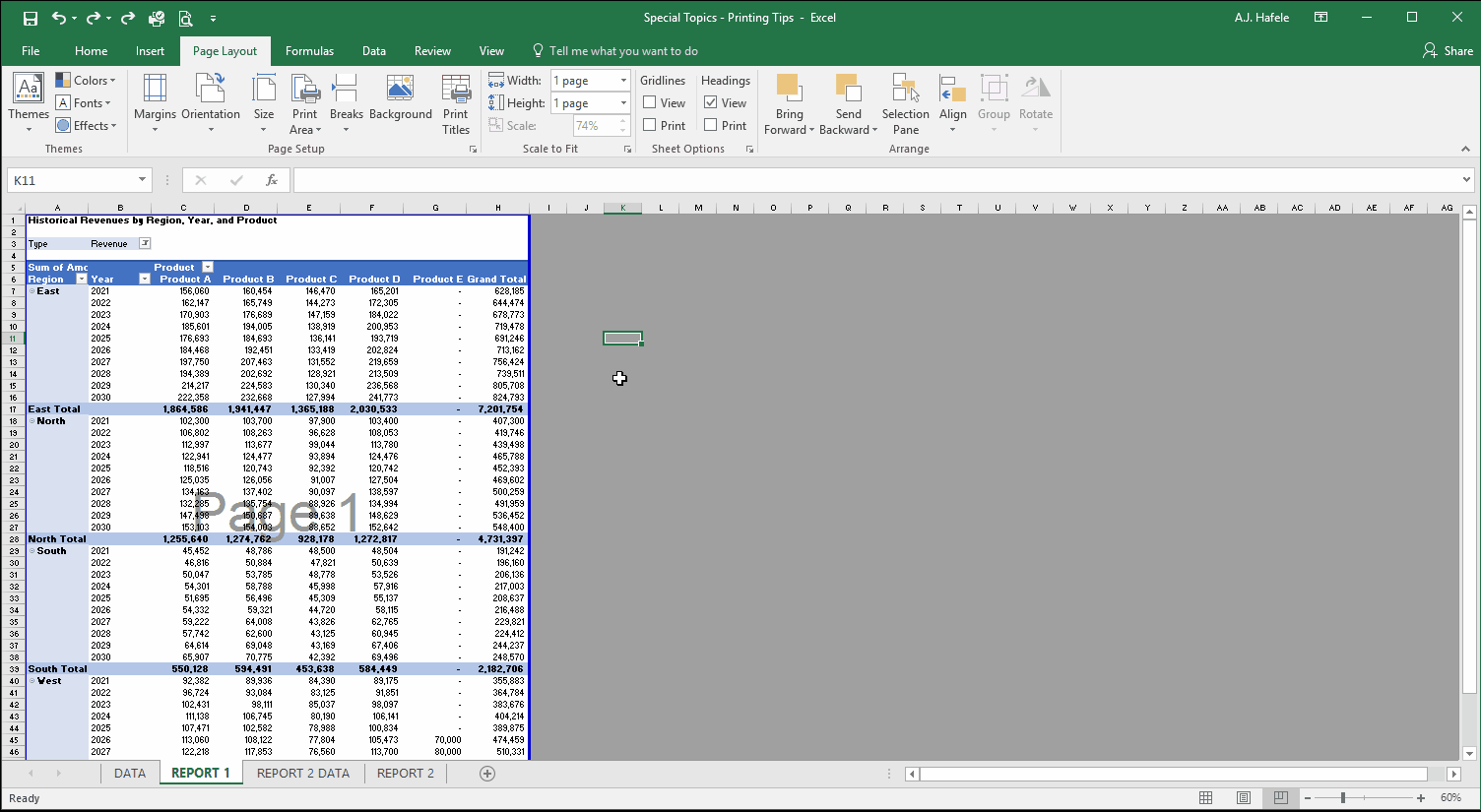Enable Gridlines Print checkbox
1481x812 pixels.
coord(650,125)
